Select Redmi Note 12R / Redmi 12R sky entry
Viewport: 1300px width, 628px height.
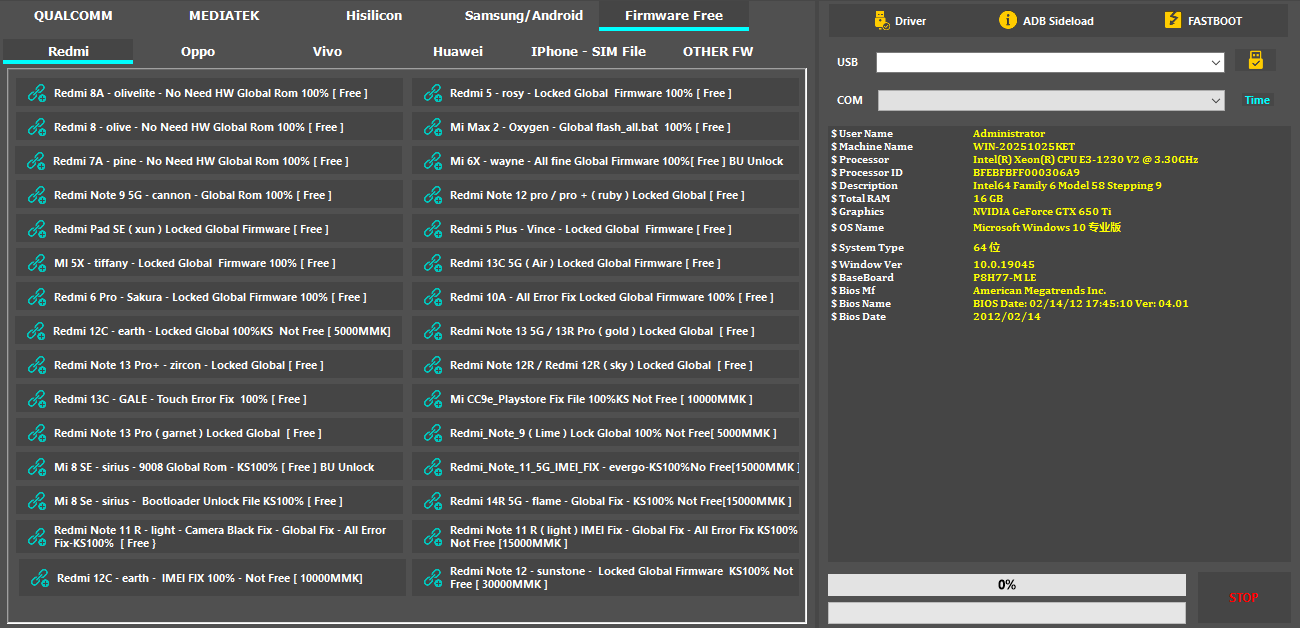pos(605,365)
